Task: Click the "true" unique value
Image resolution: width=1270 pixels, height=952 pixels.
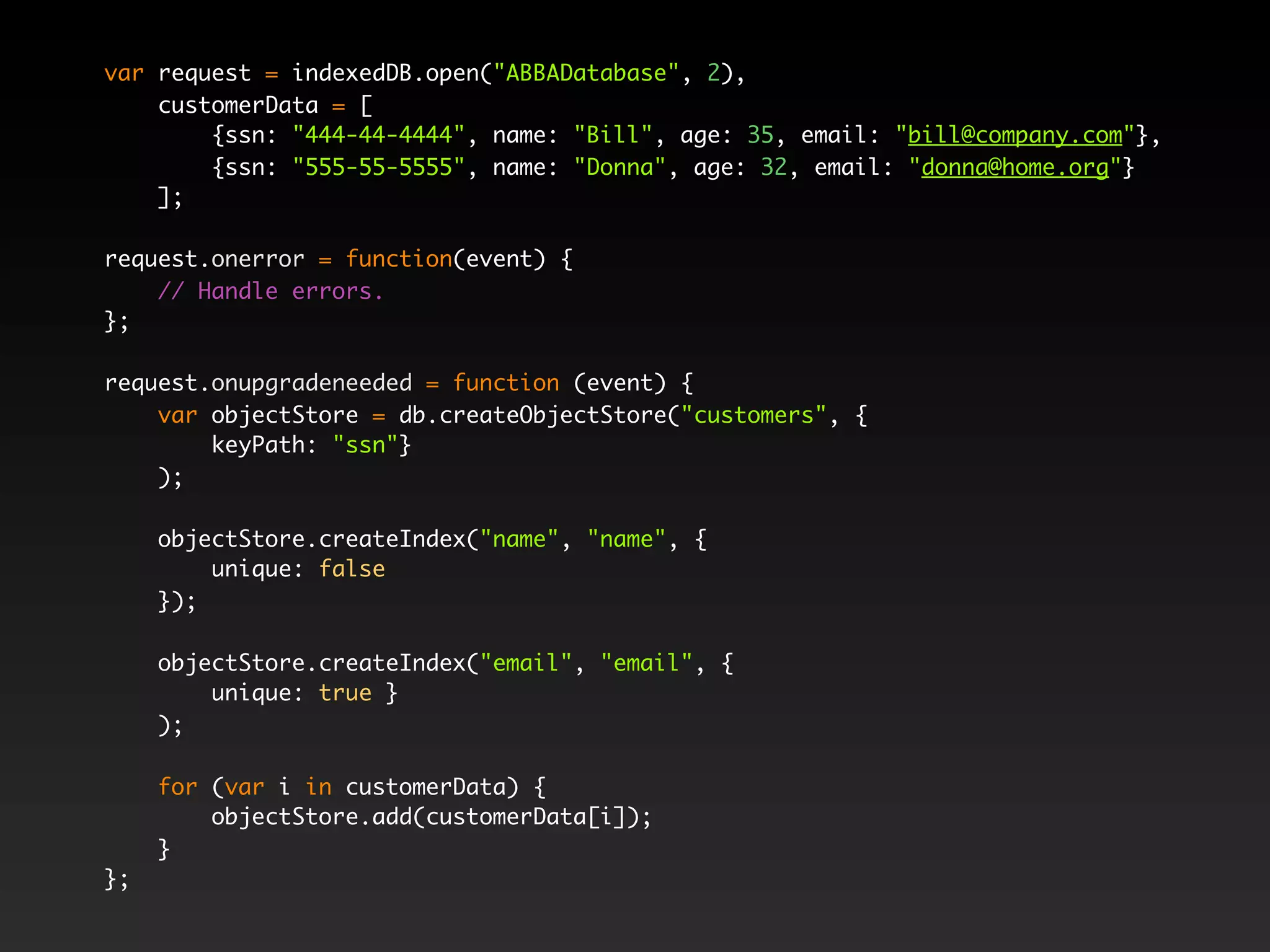Action: coord(345,693)
